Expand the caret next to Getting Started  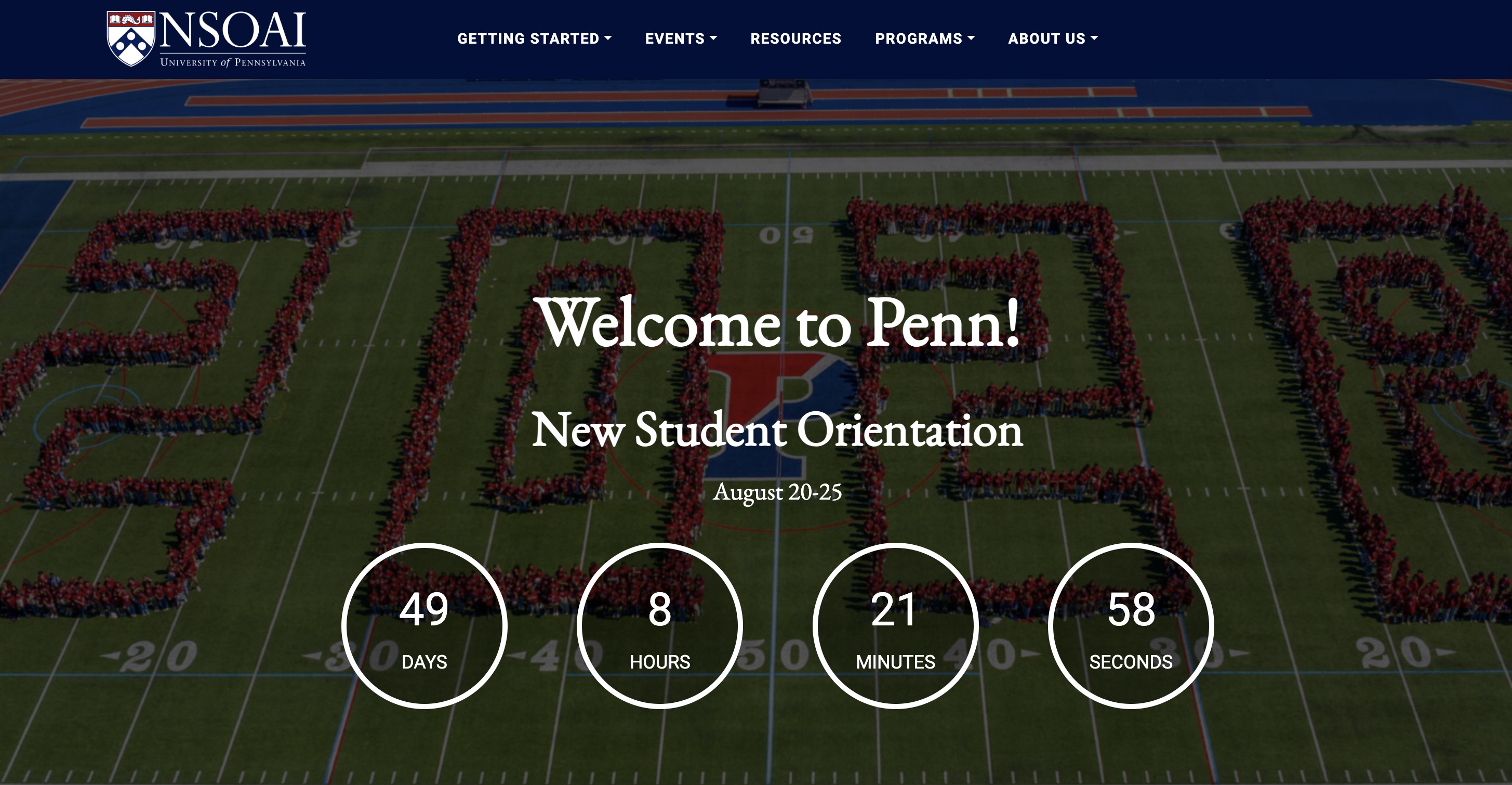(x=608, y=38)
